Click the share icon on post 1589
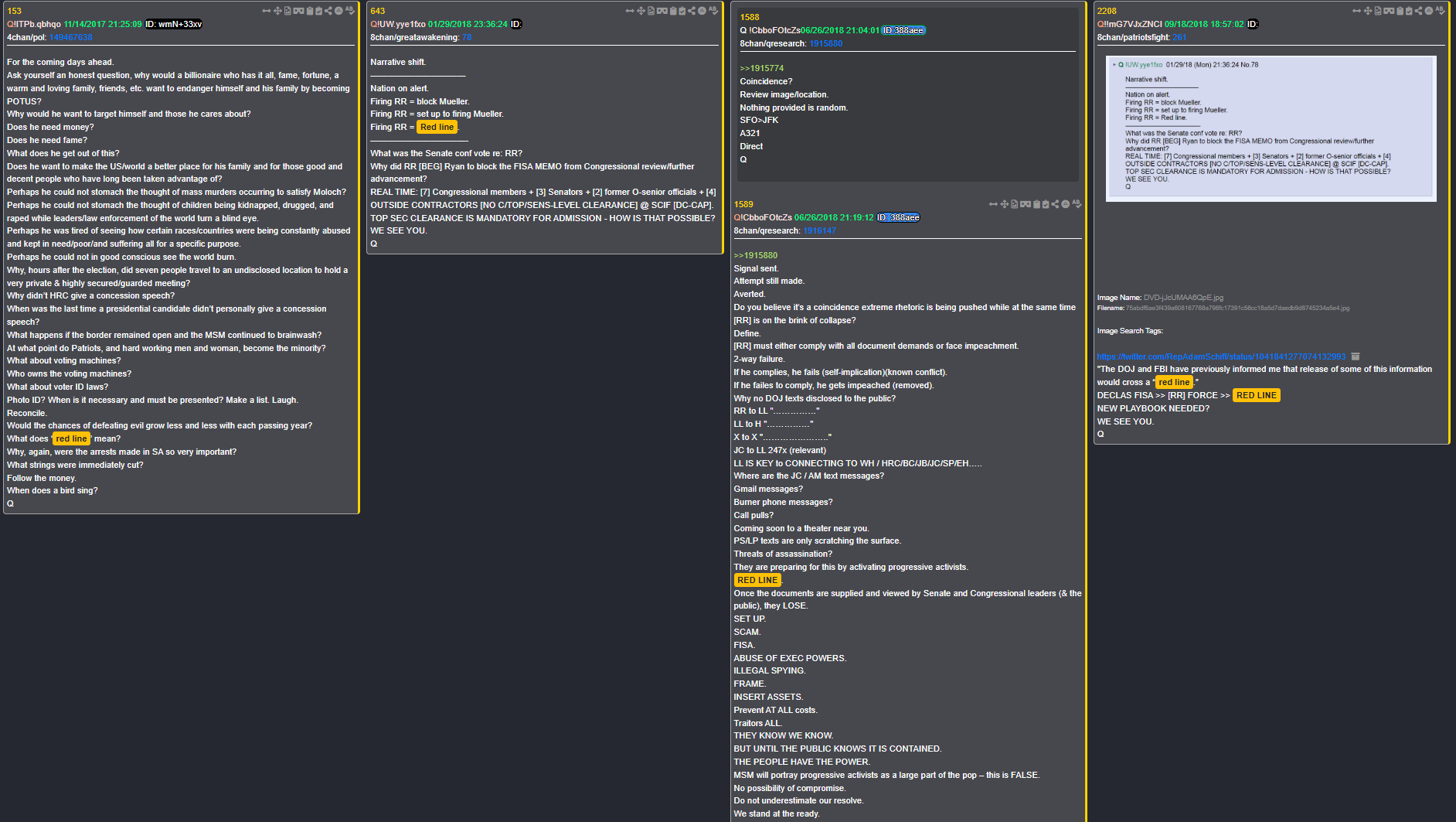 click(x=1055, y=204)
